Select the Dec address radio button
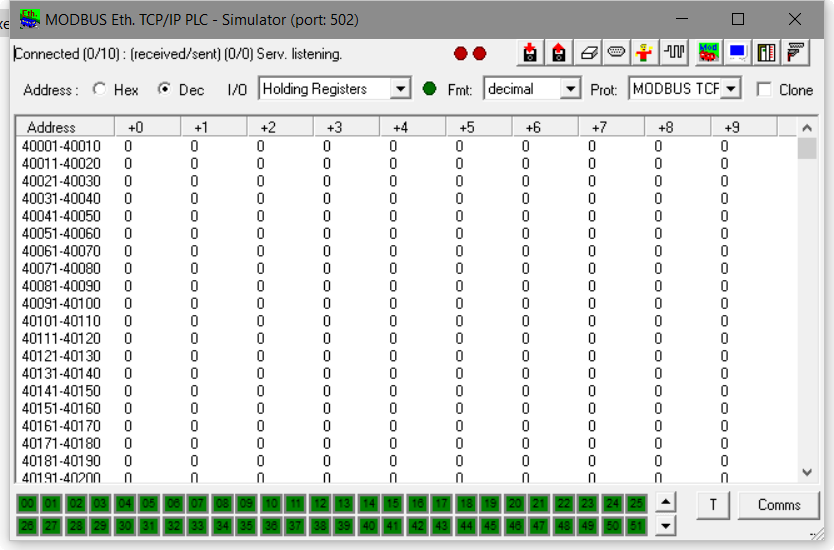The image size is (834, 550). [165, 89]
